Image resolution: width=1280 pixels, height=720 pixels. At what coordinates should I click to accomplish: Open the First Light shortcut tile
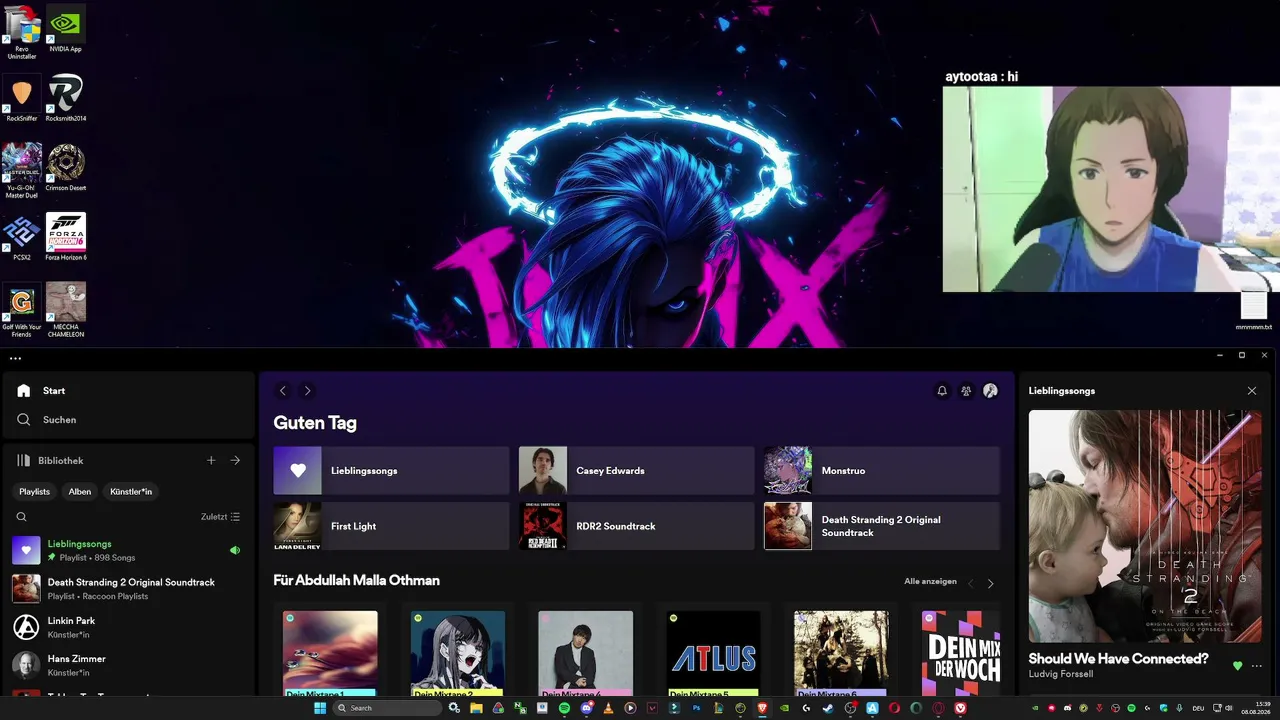coord(391,526)
